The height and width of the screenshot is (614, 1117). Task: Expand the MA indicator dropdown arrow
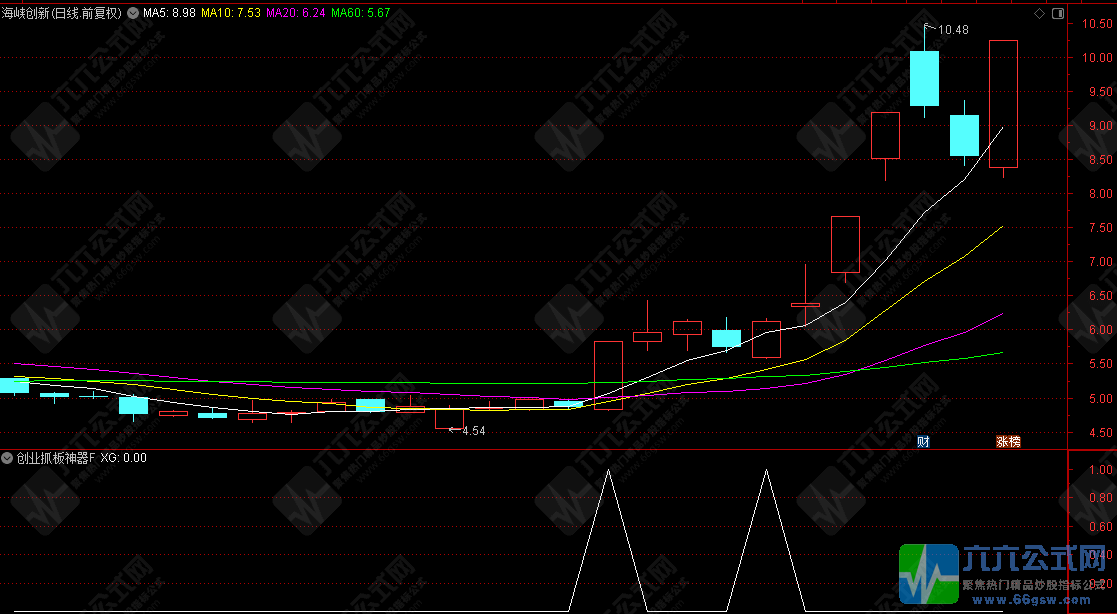point(133,14)
